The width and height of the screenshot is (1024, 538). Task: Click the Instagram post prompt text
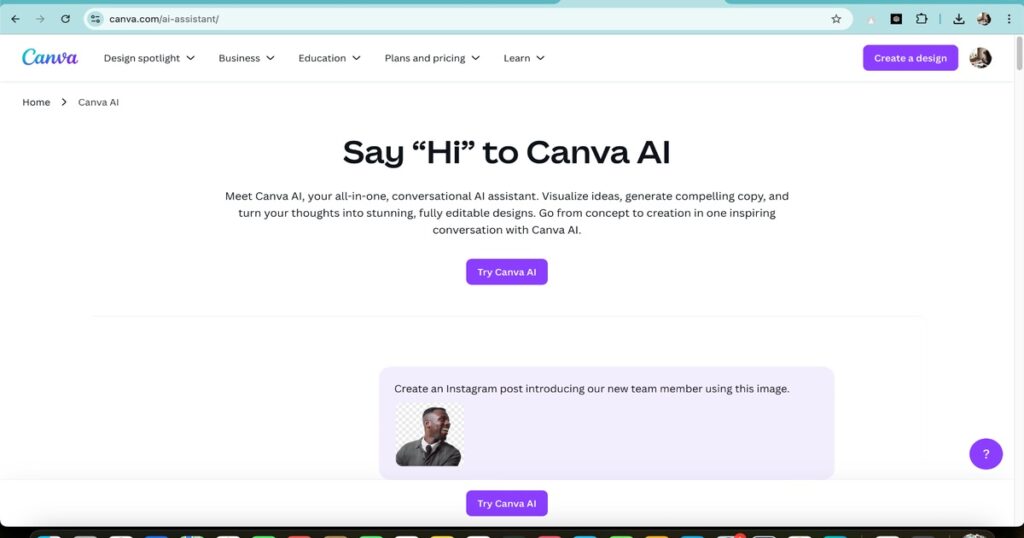point(592,388)
